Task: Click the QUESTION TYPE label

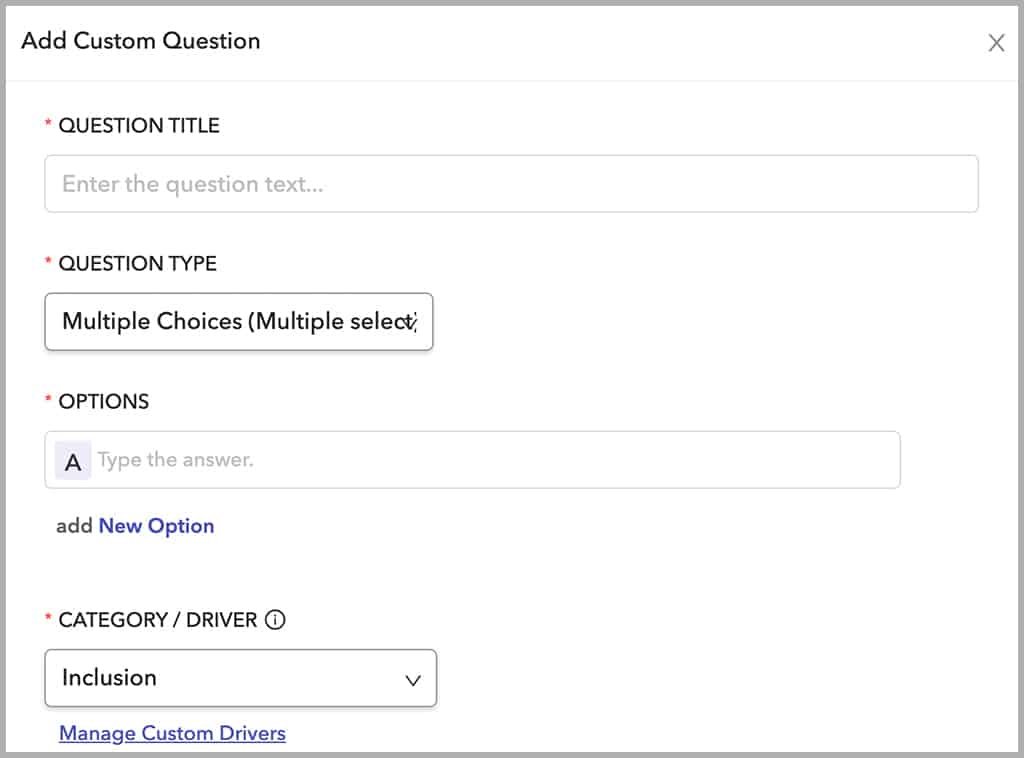Action: coord(138,264)
